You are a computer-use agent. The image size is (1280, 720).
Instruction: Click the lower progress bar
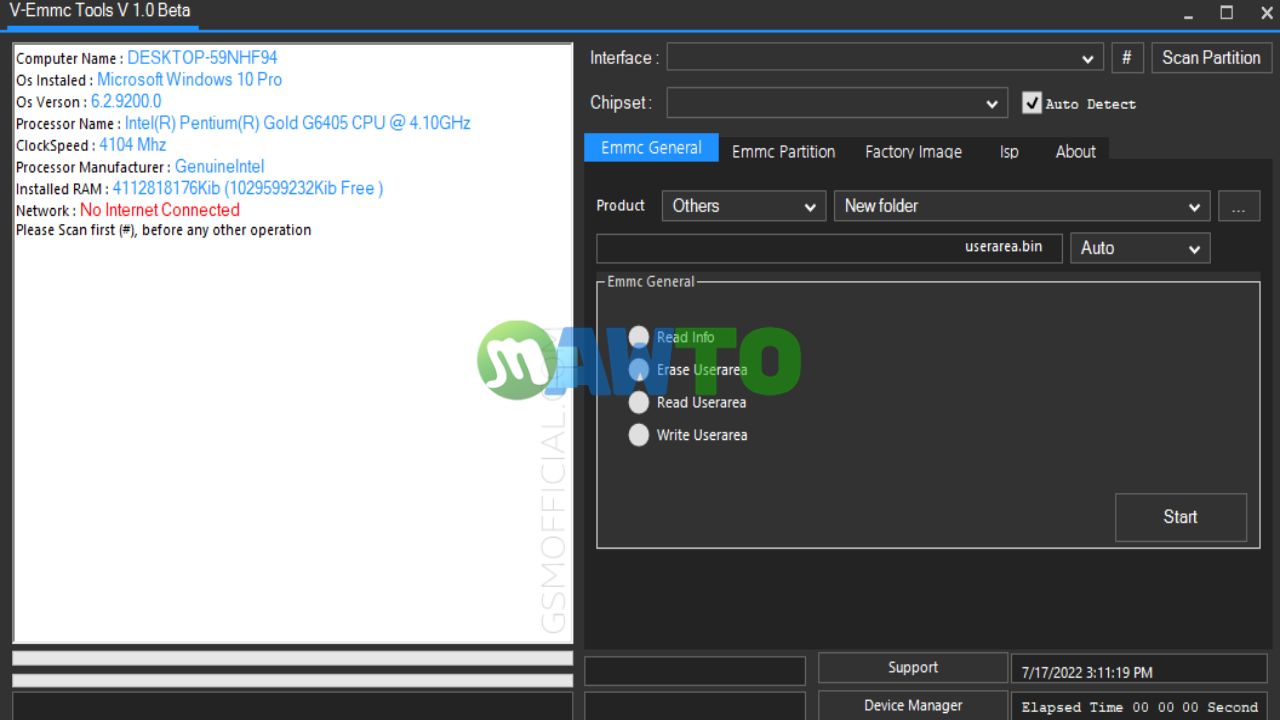pos(292,680)
